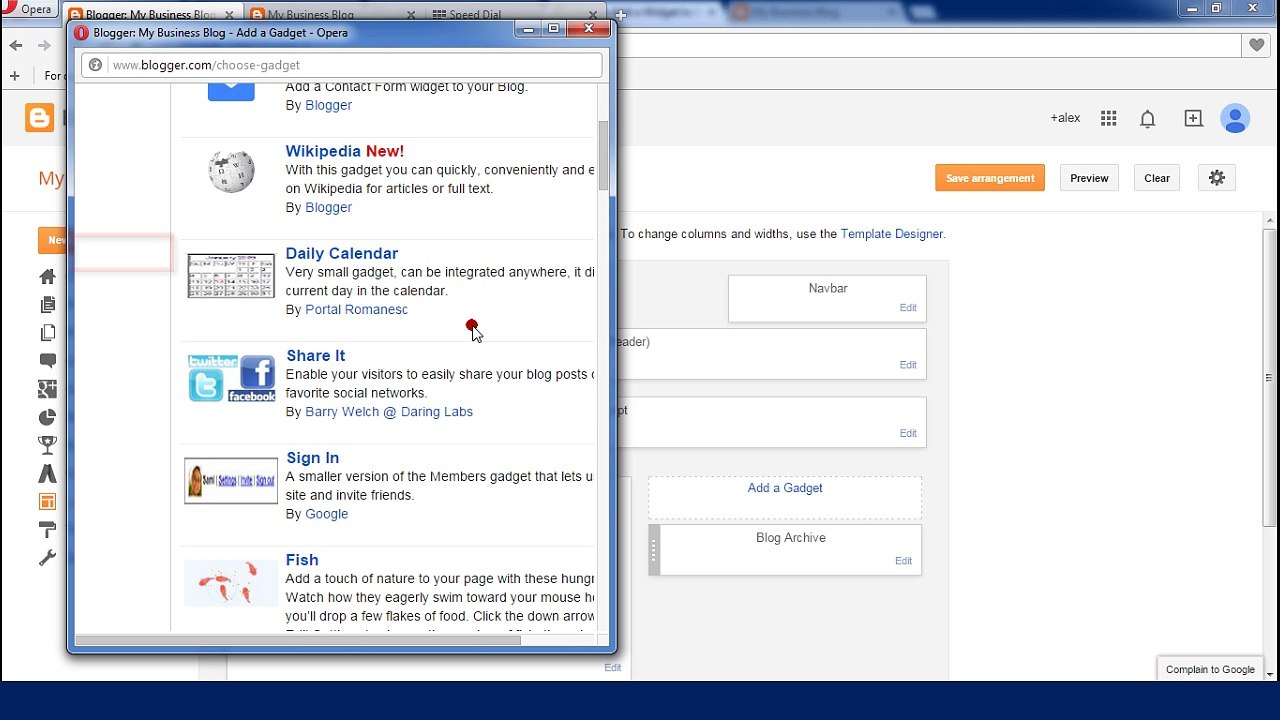
Task: Open Portal Romanesc author link
Action: tap(356, 310)
